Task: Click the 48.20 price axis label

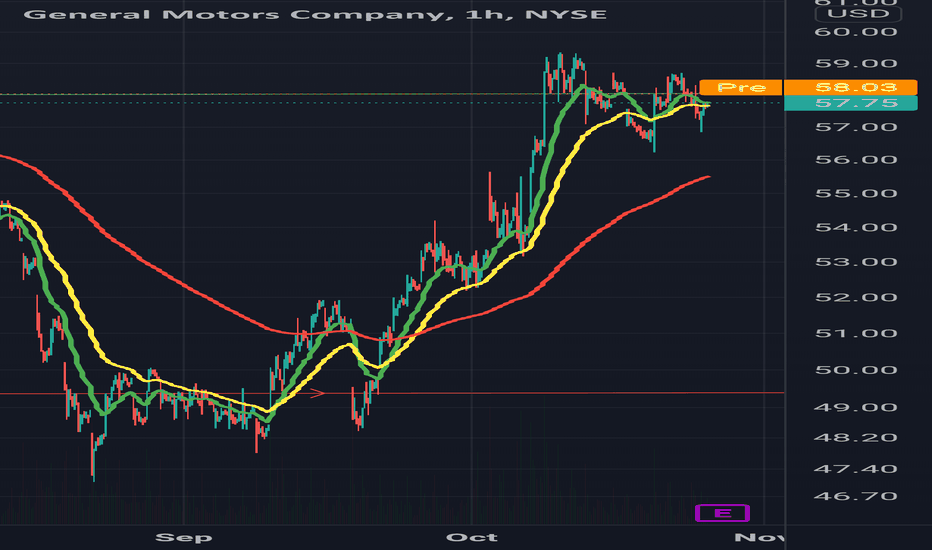Action: point(856,438)
